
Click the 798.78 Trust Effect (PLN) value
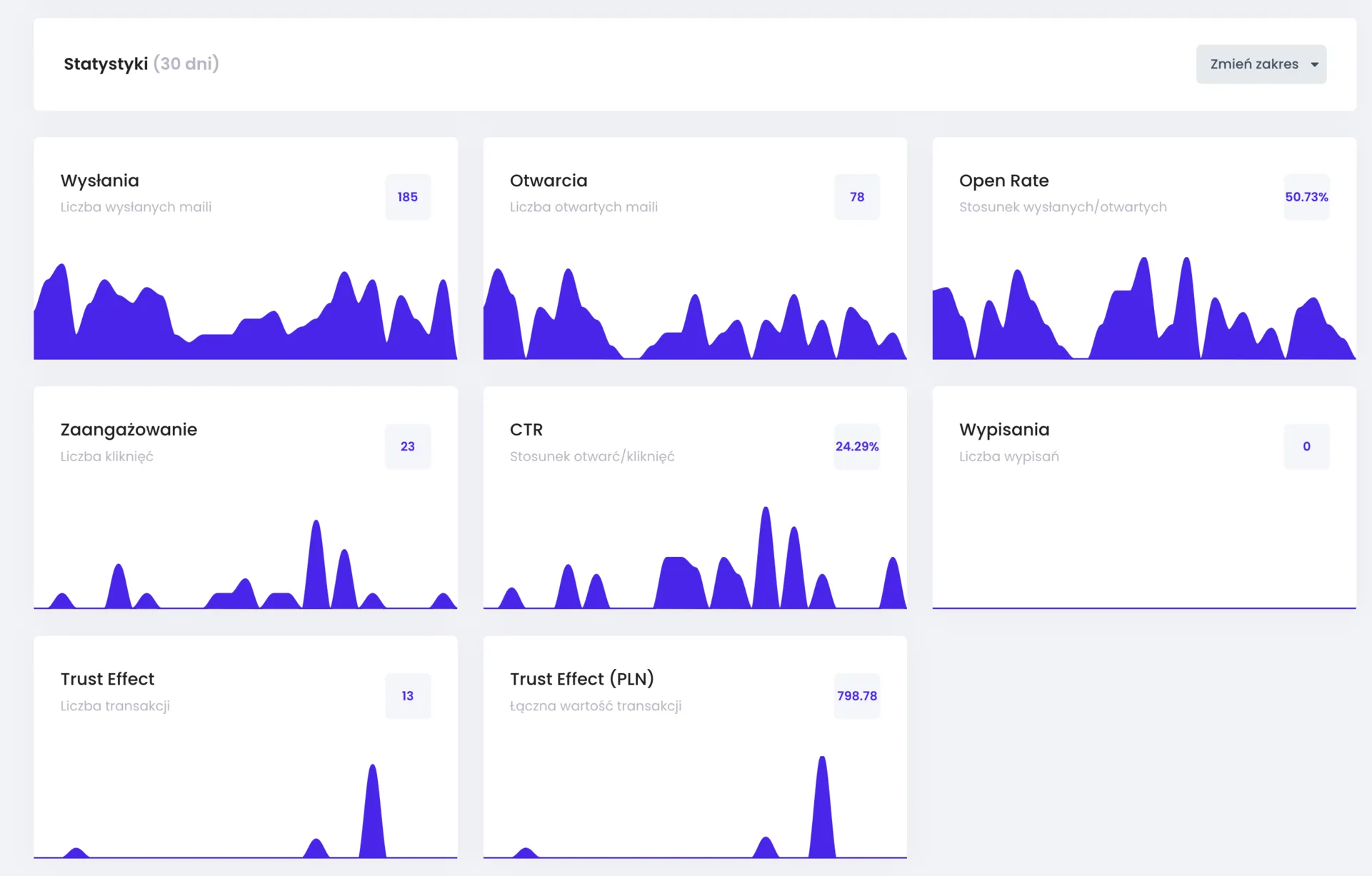click(857, 696)
